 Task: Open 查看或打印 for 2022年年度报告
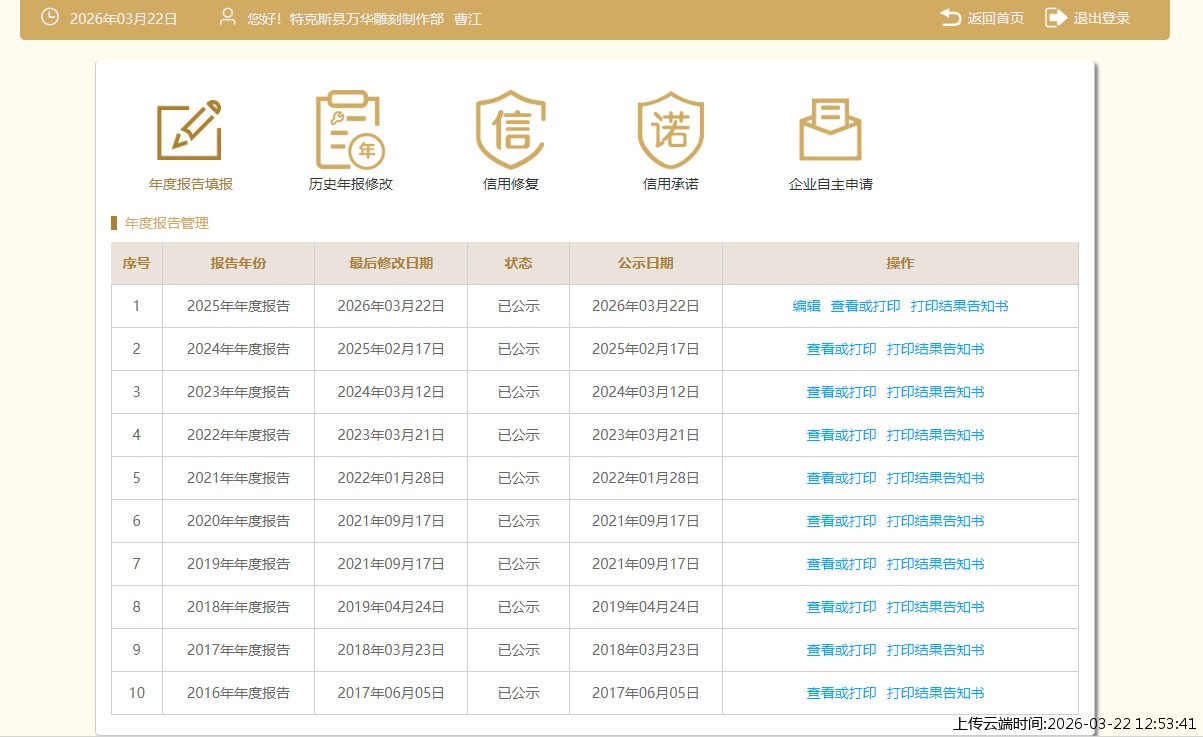point(841,435)
